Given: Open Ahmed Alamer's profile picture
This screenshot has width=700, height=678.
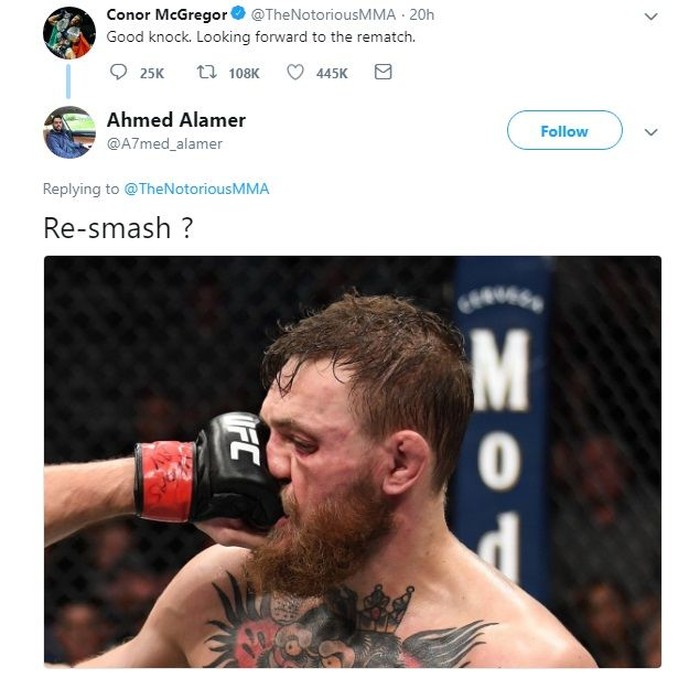Looking at the screenshot, I should pos(69,133).
